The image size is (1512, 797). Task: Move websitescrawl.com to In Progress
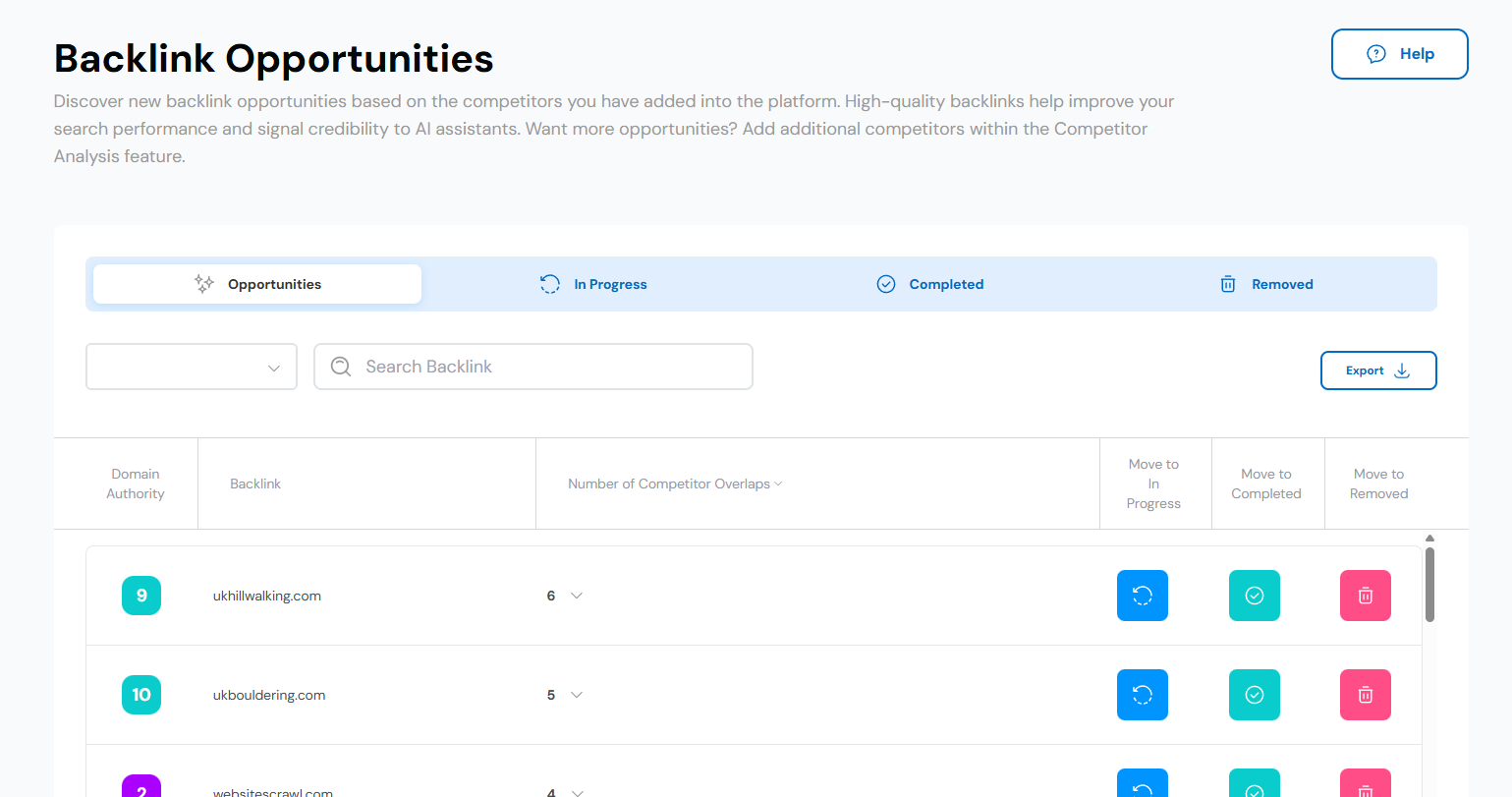[1143, 783]
